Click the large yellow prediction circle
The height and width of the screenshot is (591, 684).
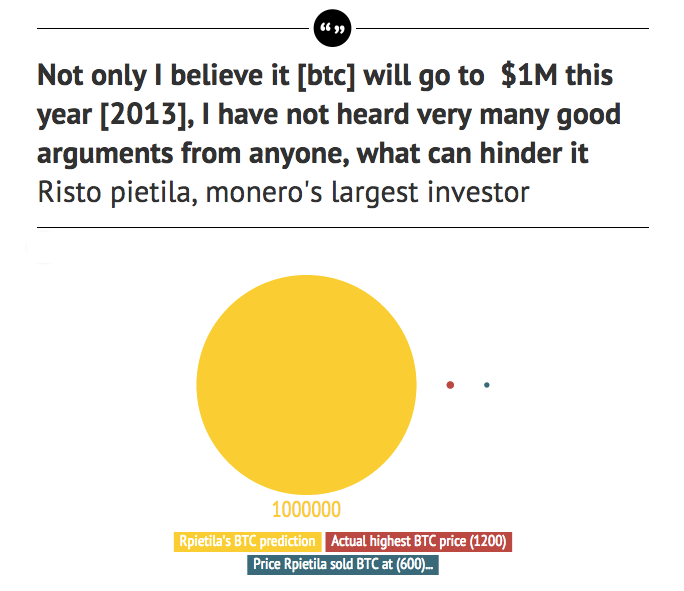pyautogui.click(x=306, y=385)
